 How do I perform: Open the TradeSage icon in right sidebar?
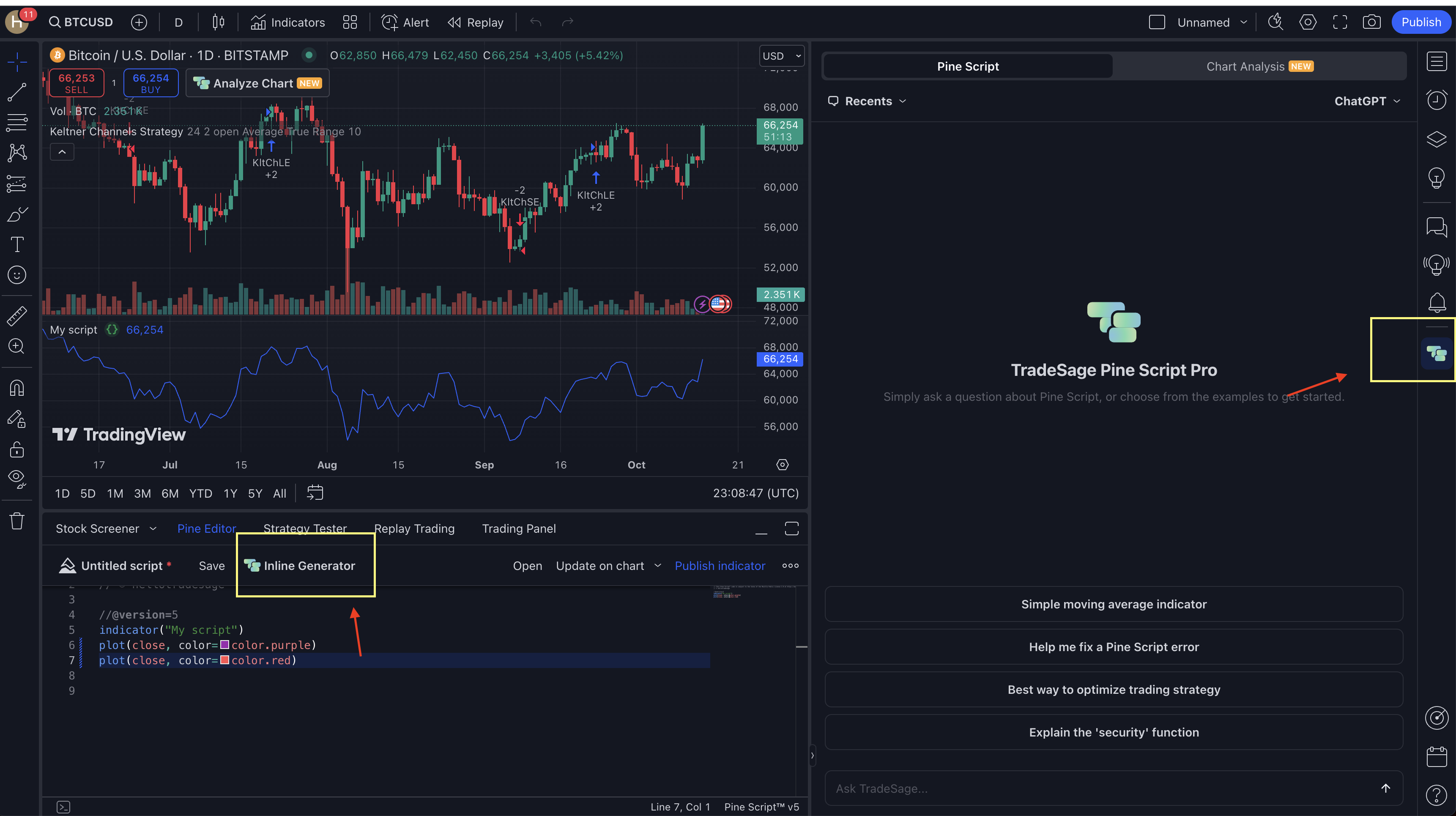click(1436, 354)
